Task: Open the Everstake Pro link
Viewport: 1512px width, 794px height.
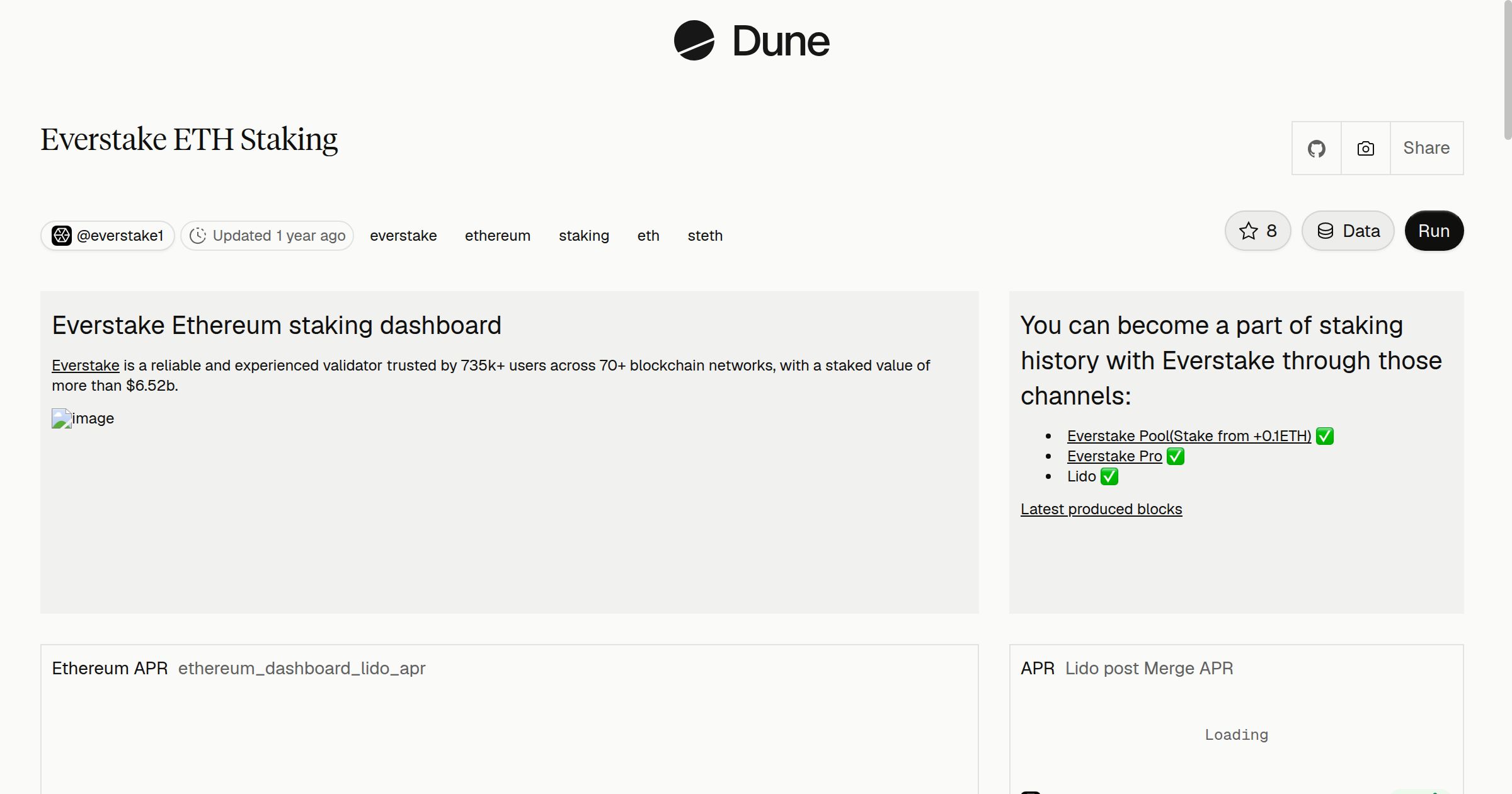Action: [x=1114, y=456]
